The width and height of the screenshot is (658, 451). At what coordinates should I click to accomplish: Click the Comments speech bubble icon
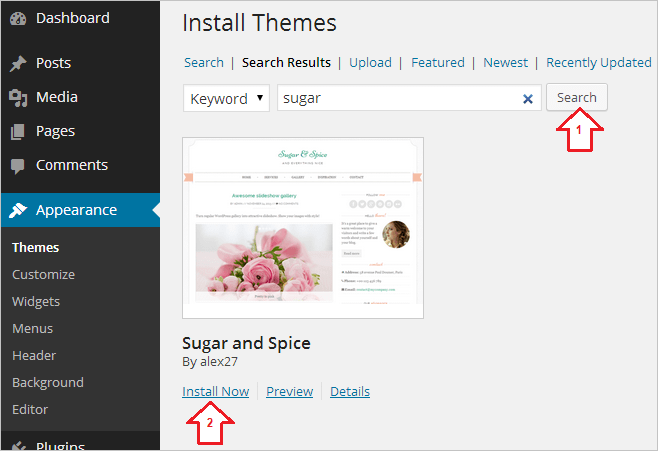pos(18,166)
